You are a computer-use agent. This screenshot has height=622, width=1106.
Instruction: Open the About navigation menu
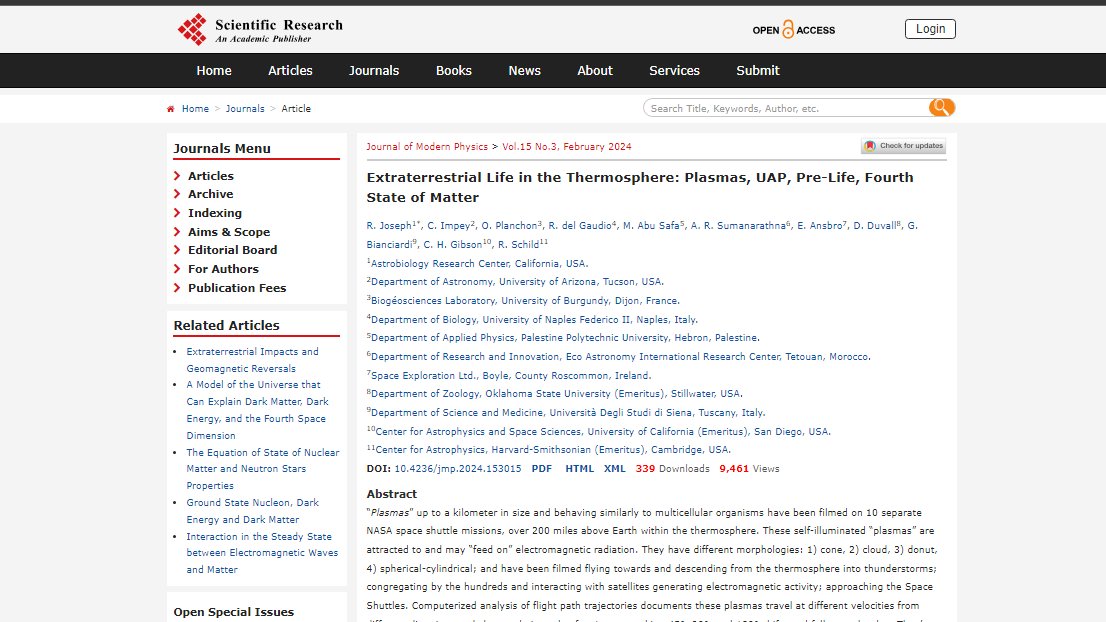point(595,71)
